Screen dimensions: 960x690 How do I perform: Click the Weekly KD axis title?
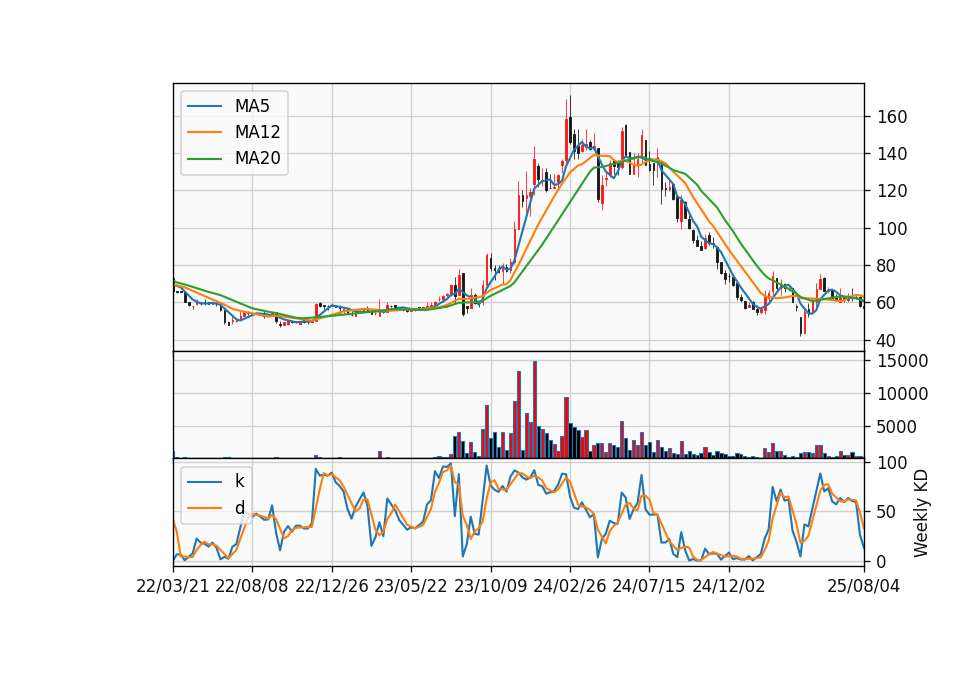click(x=921, y=514)
